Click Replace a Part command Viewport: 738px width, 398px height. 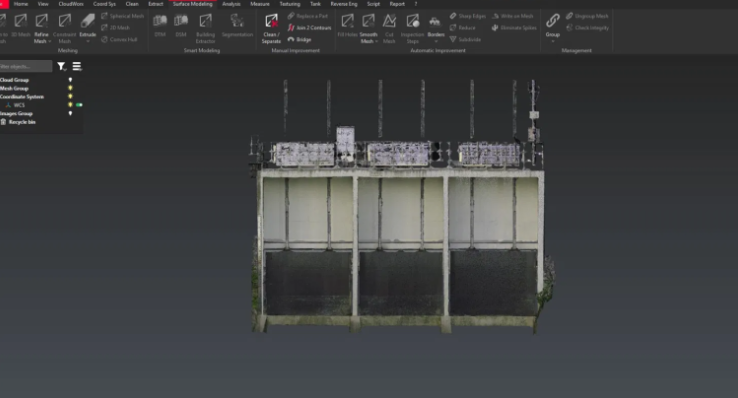(x=308, y=16)
